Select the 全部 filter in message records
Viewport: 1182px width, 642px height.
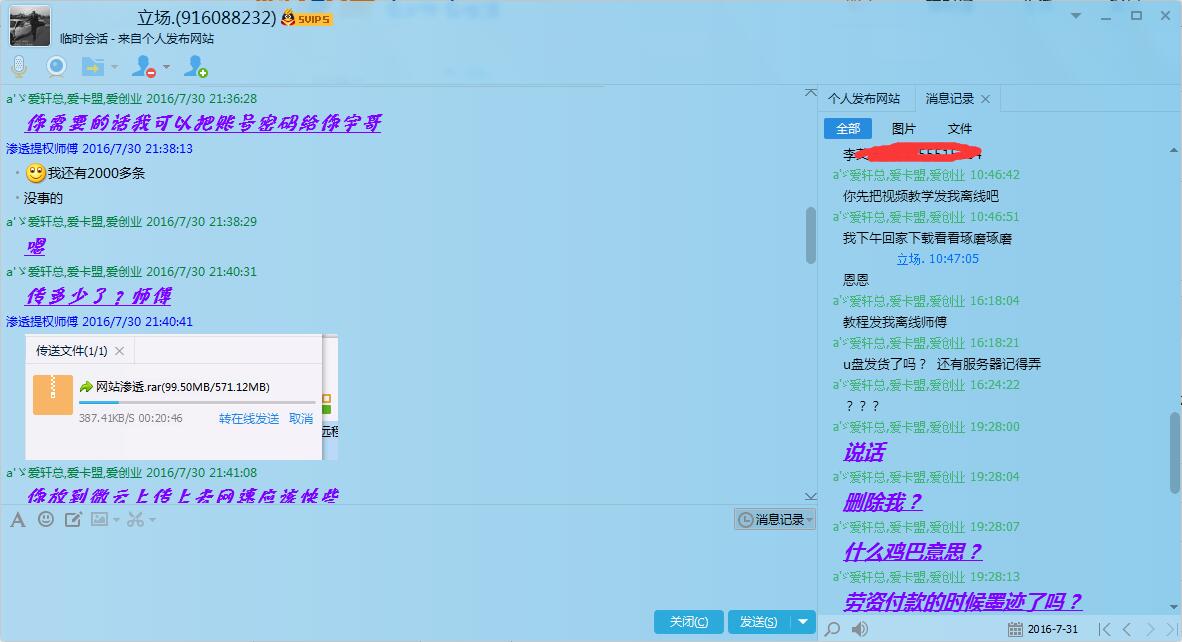848,129
